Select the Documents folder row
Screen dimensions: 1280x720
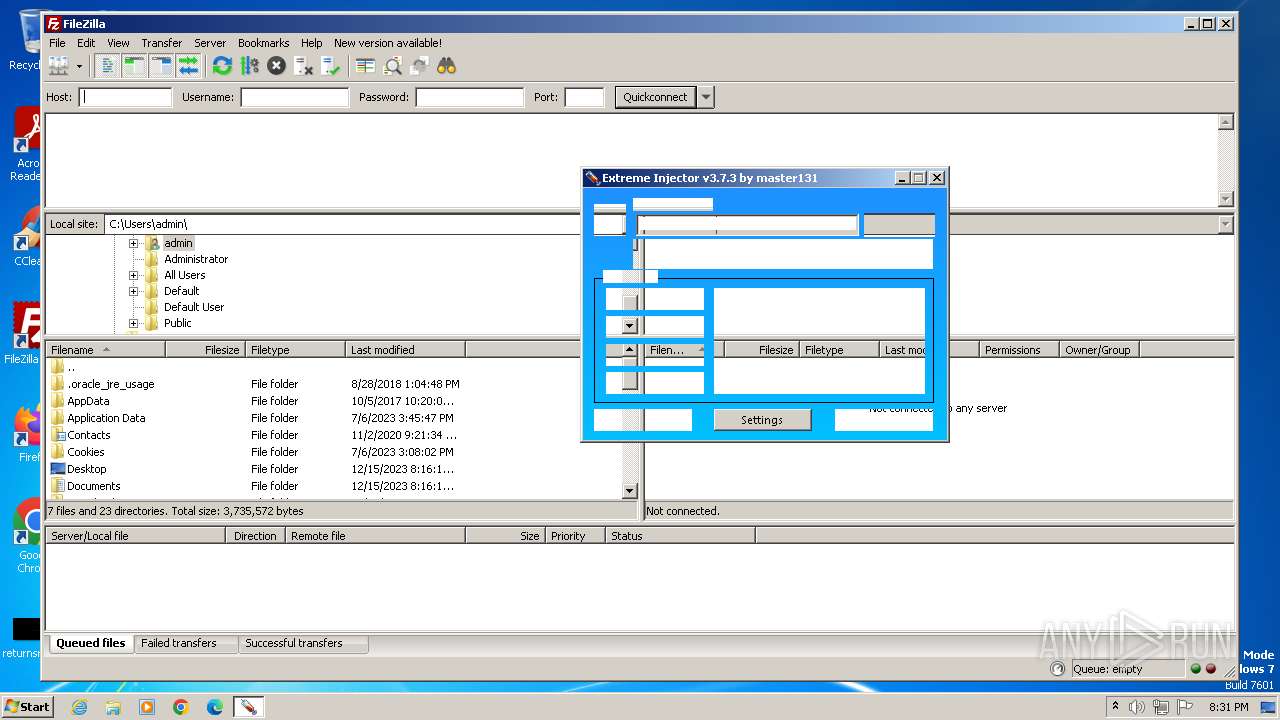pos(334,486)
